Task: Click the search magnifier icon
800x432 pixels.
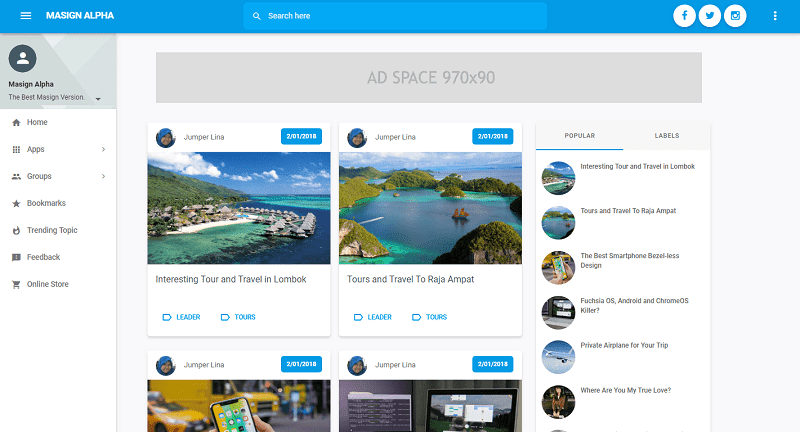Action: [x=257, y=16]
